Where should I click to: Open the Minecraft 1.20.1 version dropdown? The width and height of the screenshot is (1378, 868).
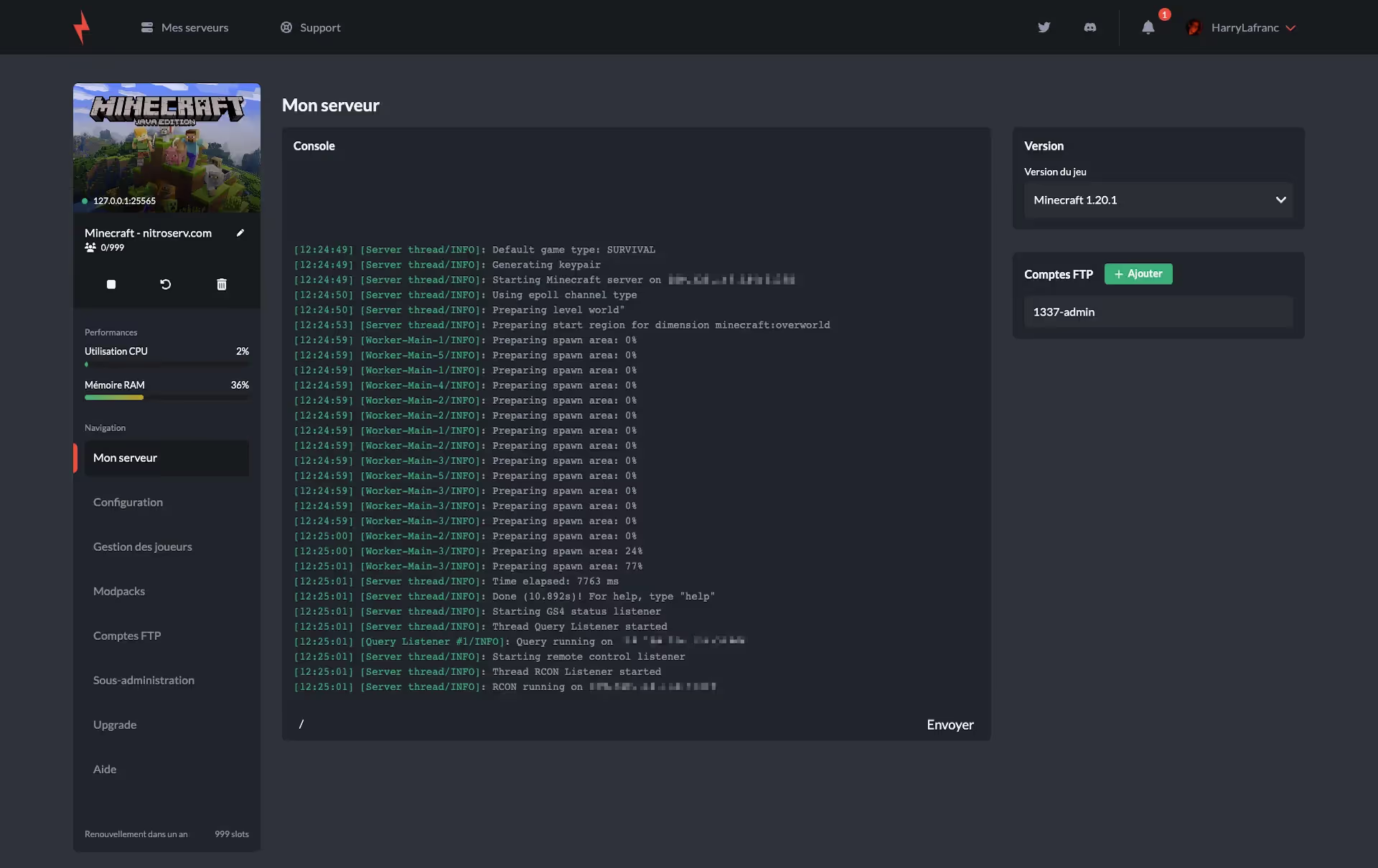coord(1158,199)
